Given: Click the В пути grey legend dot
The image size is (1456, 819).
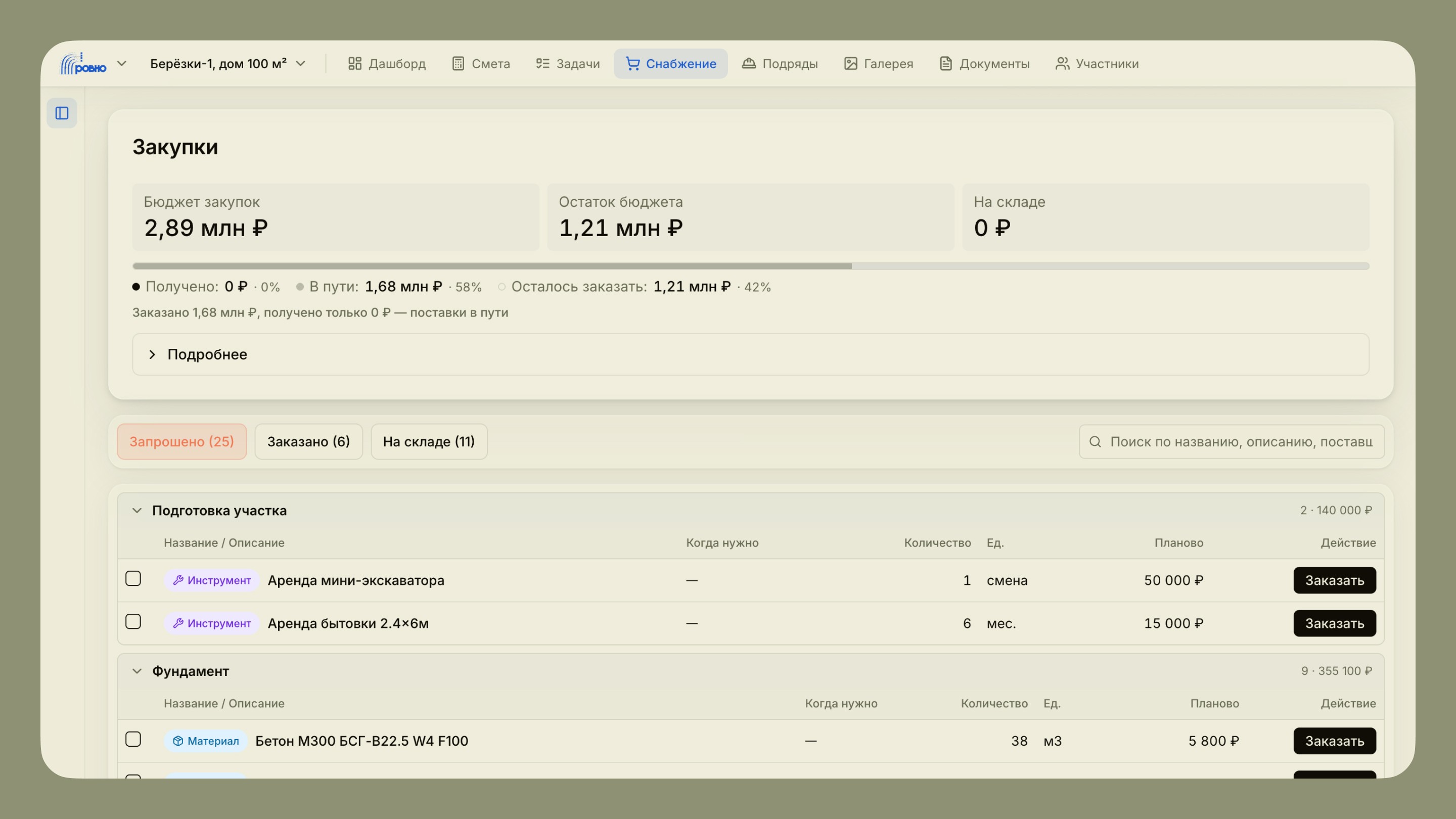Looking at the screenshot, I should pos(300,287).
